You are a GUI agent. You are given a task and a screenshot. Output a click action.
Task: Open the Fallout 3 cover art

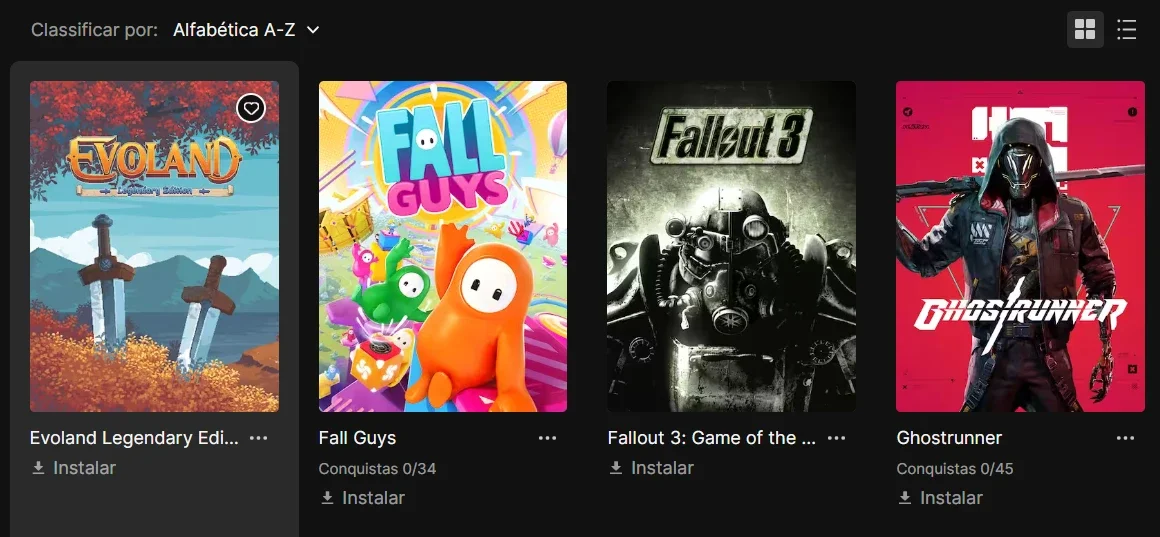pos(732,246)
